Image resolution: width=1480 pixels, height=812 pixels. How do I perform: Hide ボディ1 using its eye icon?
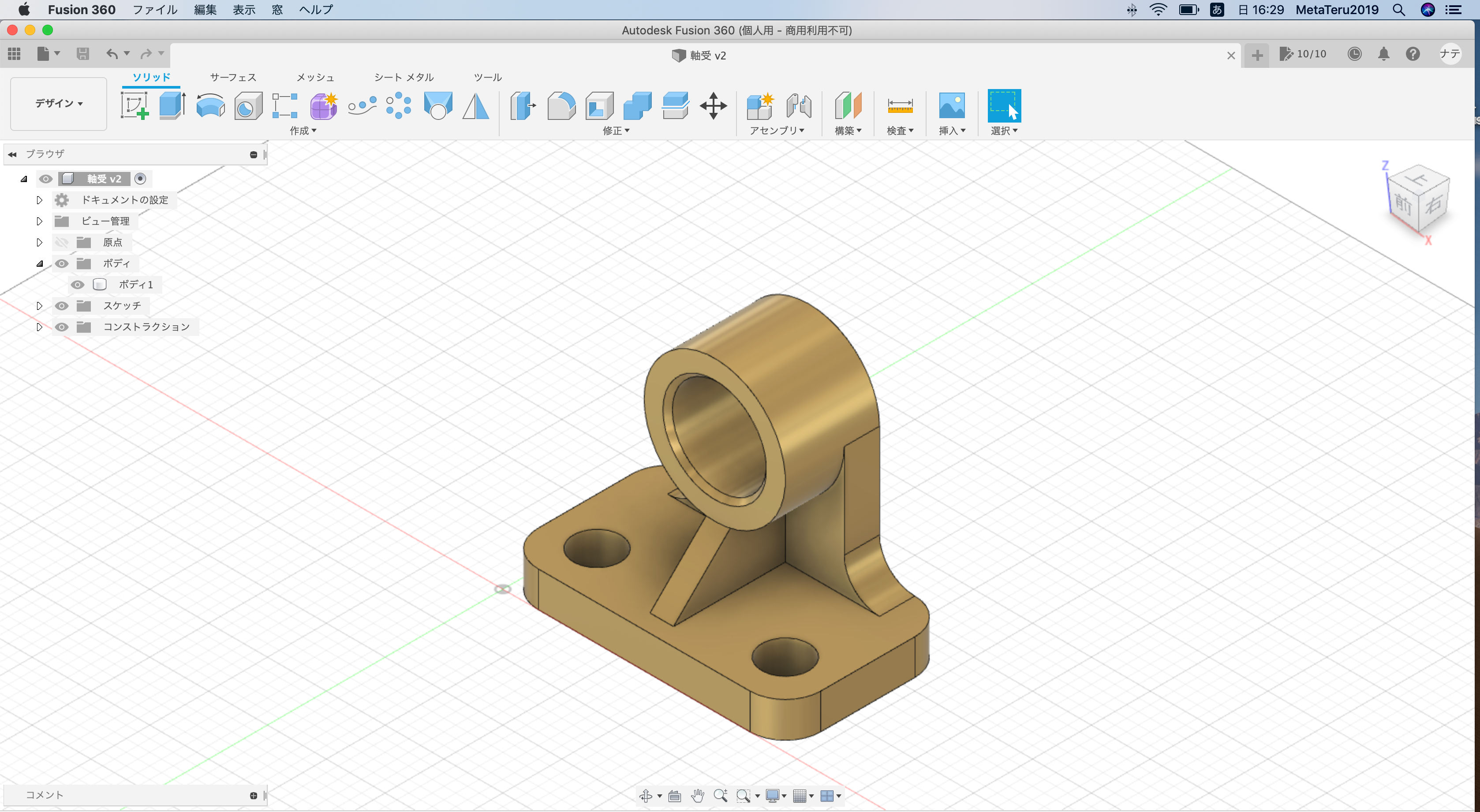78,284
